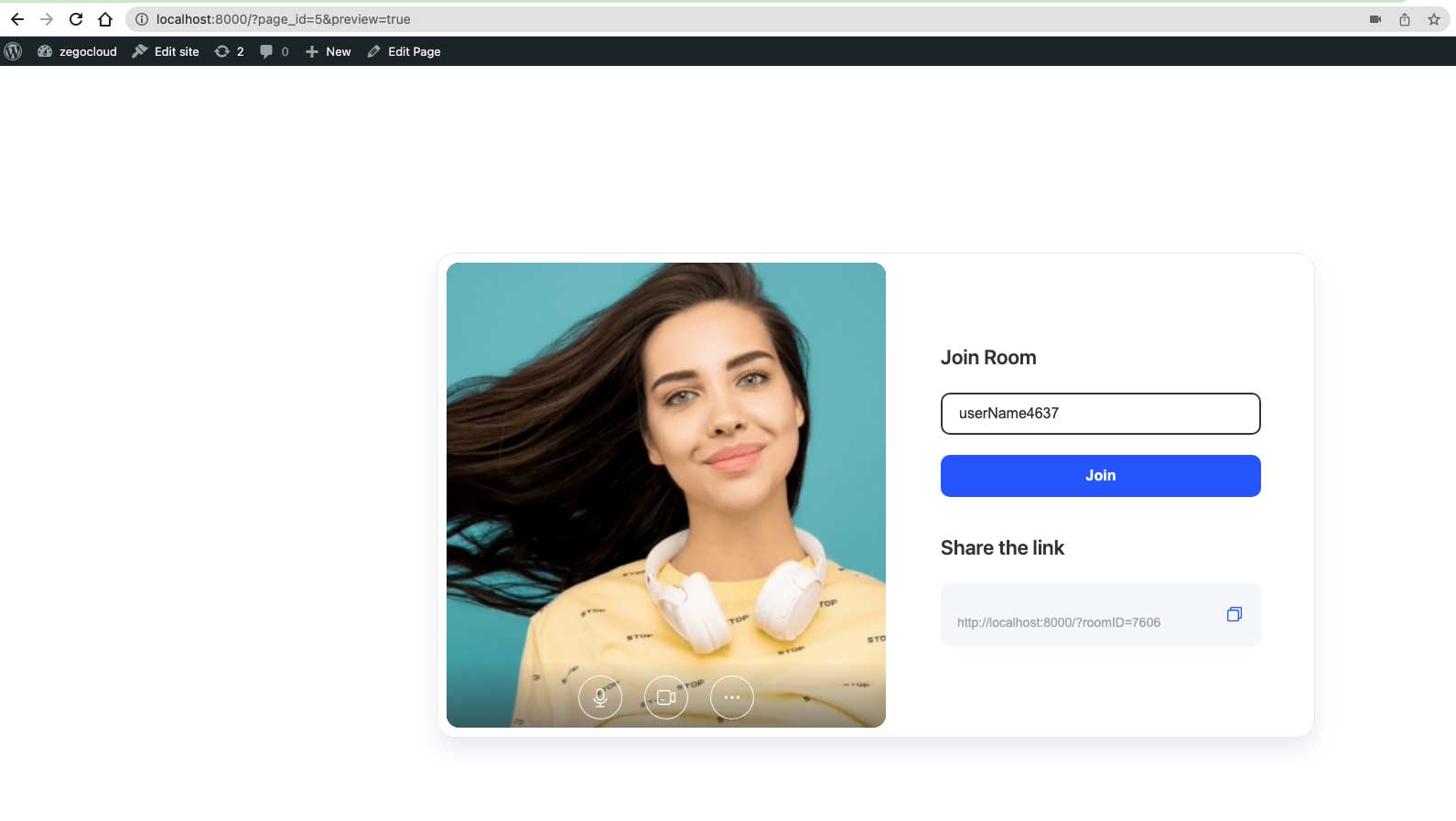
Task: Mute the microphone in video preview
Action: (600, 697)
